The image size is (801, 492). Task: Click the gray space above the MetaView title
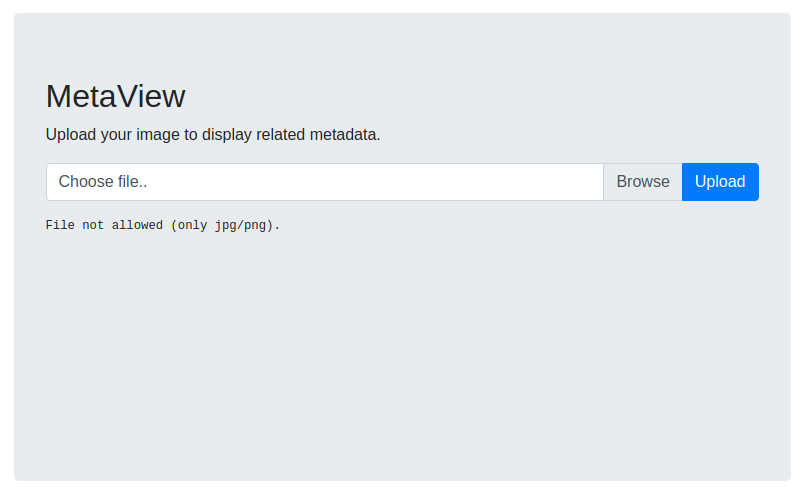tap(402, 46)
